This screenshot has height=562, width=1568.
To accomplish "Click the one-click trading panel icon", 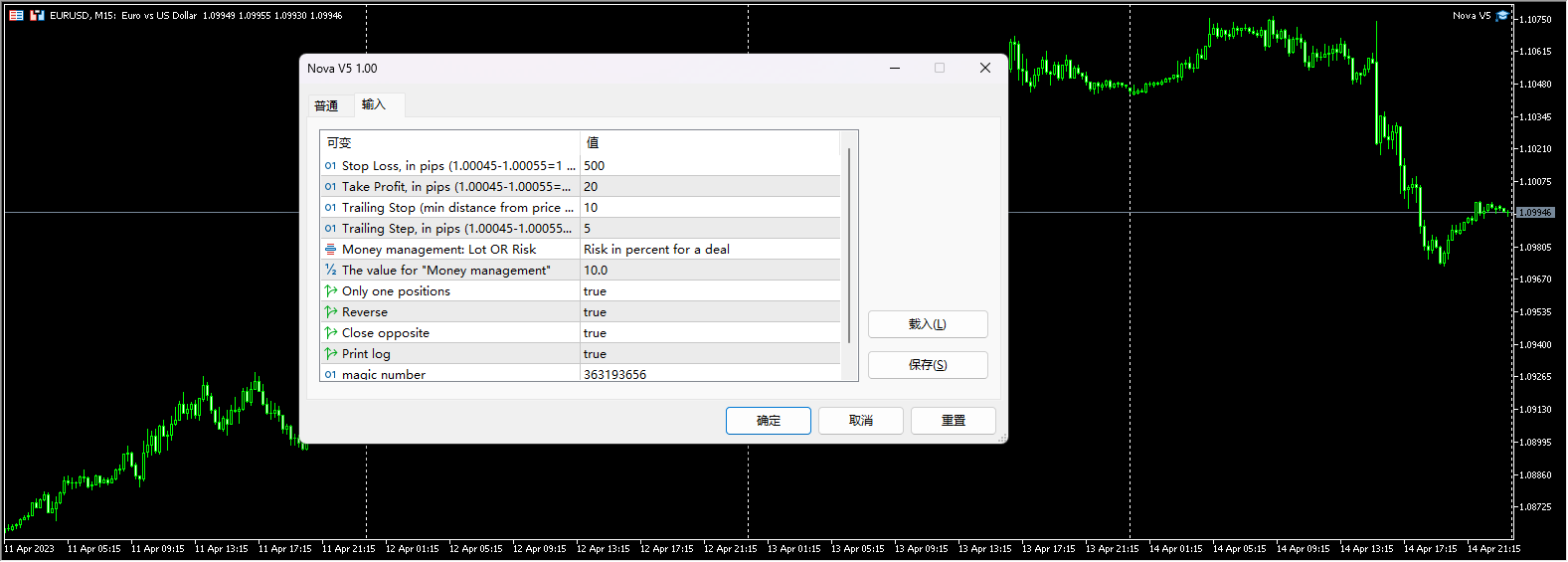I will 16,15.
